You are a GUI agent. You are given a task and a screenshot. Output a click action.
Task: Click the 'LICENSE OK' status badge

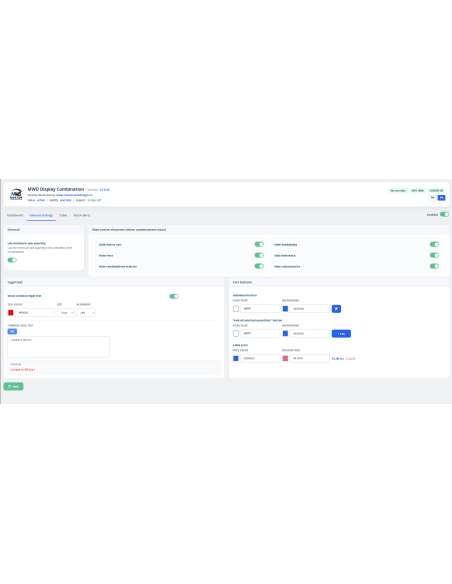[436, 190]
